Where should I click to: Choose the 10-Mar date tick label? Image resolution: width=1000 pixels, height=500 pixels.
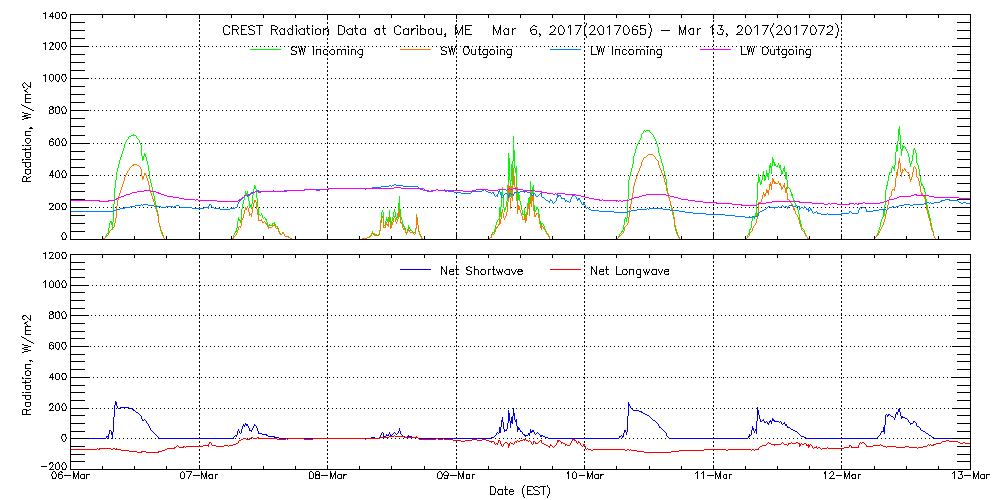pos(585,476)
